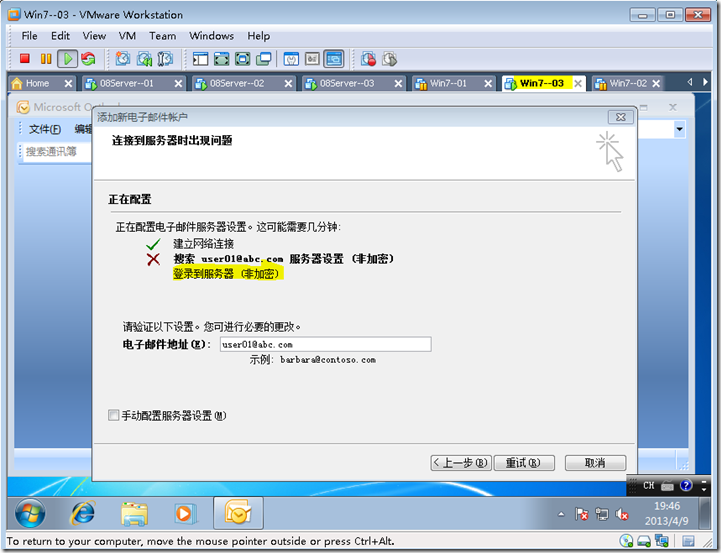Click 上一步 back button
The width and height of the screenshot is (721, 553).
pos(461,462)
